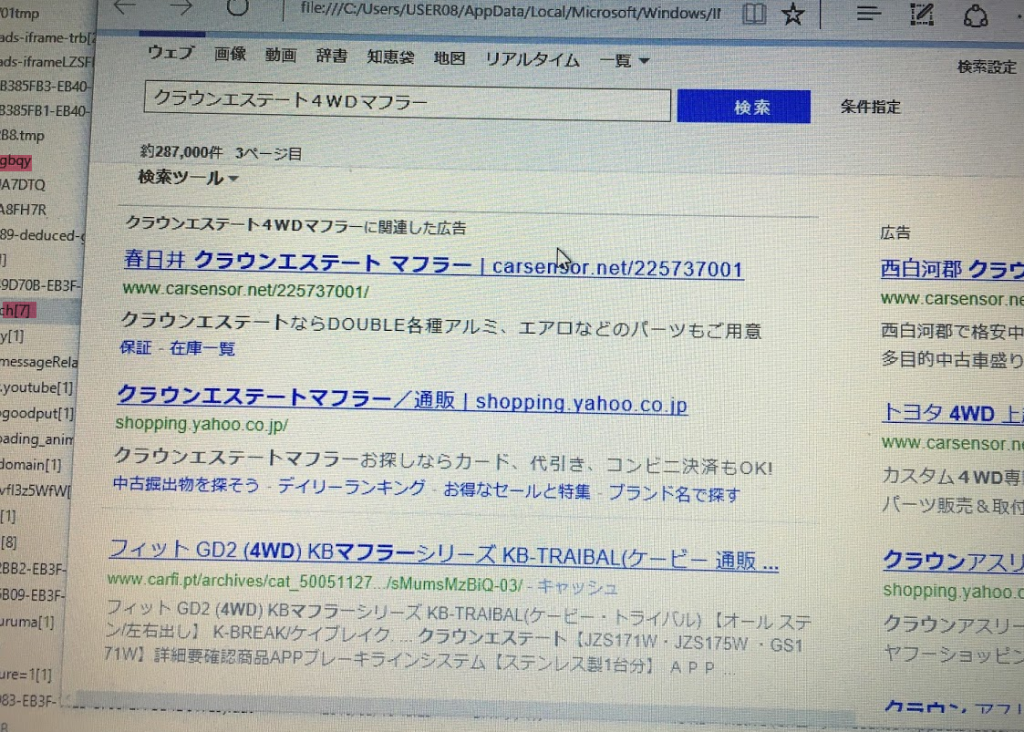The image size is (1024, 732).
Task: Expand the 一覧 dropdown menu
Action: 624,61
